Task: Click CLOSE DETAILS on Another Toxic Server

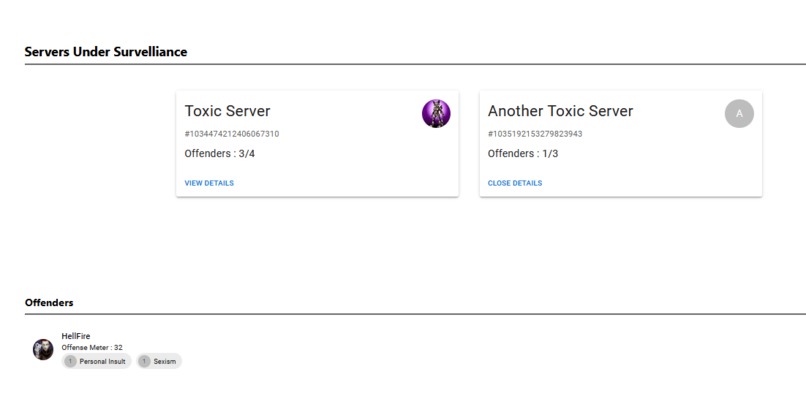Action: click(x=515, y=183)
